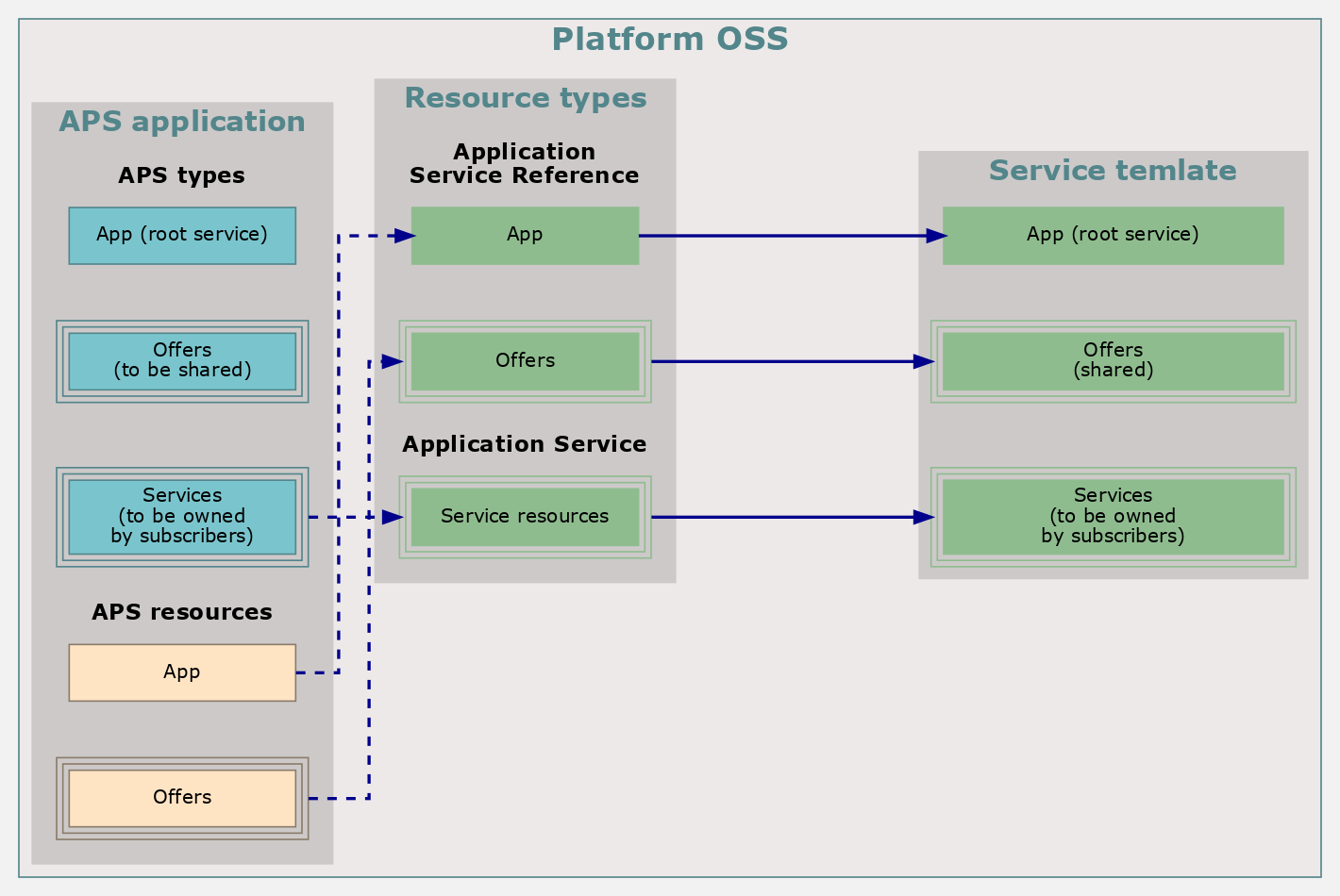
Task: Click green 'Services (to be owned by subscribers)' node
Action: pos(1114,517)
